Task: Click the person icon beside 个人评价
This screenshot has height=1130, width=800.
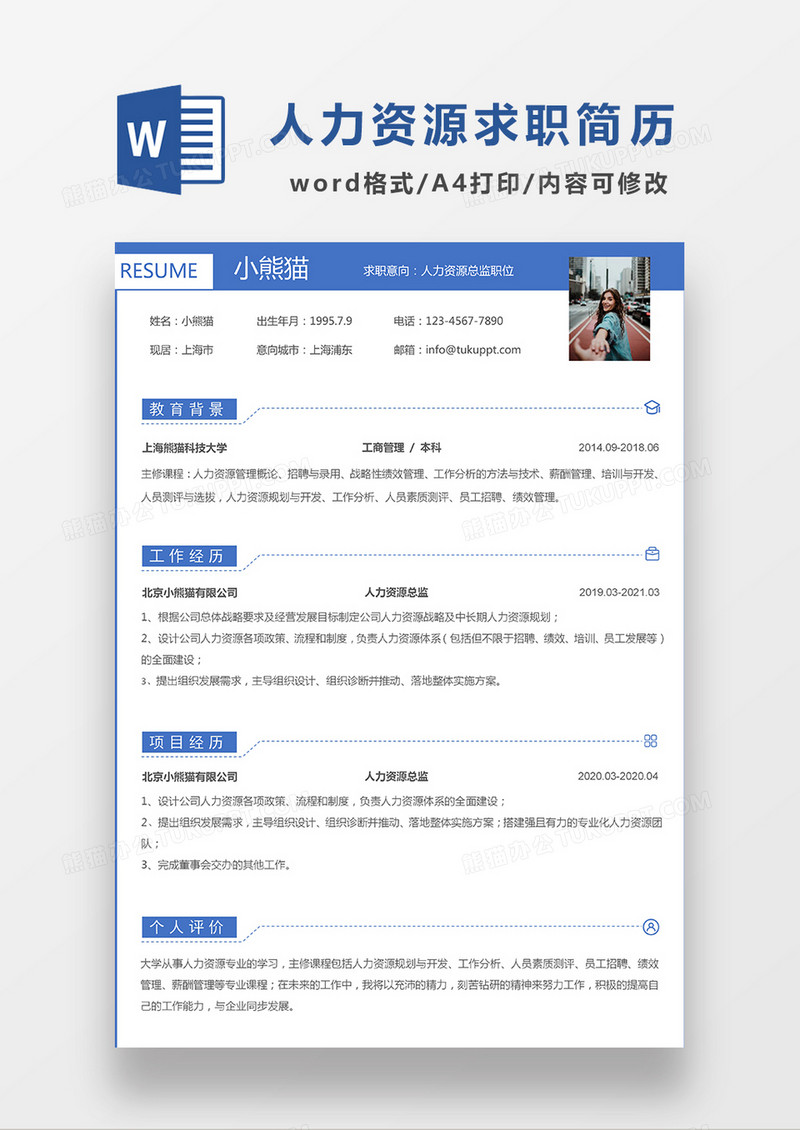Action: 651,927
